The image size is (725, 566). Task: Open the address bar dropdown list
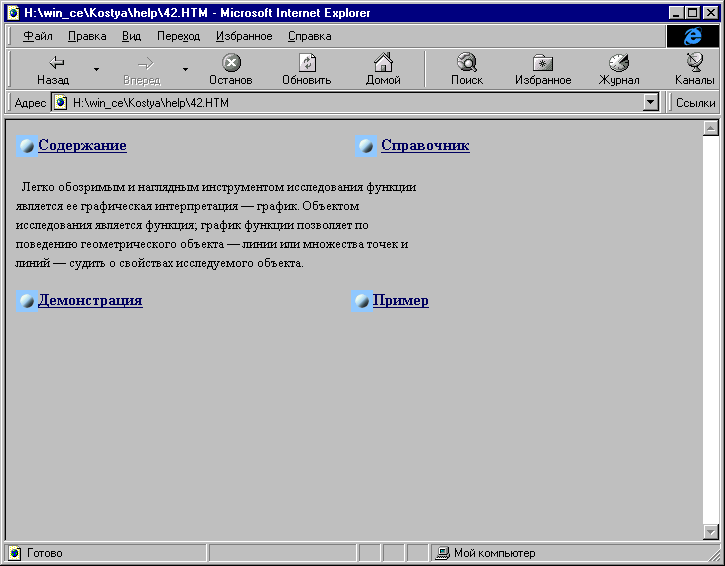(651, 102)
